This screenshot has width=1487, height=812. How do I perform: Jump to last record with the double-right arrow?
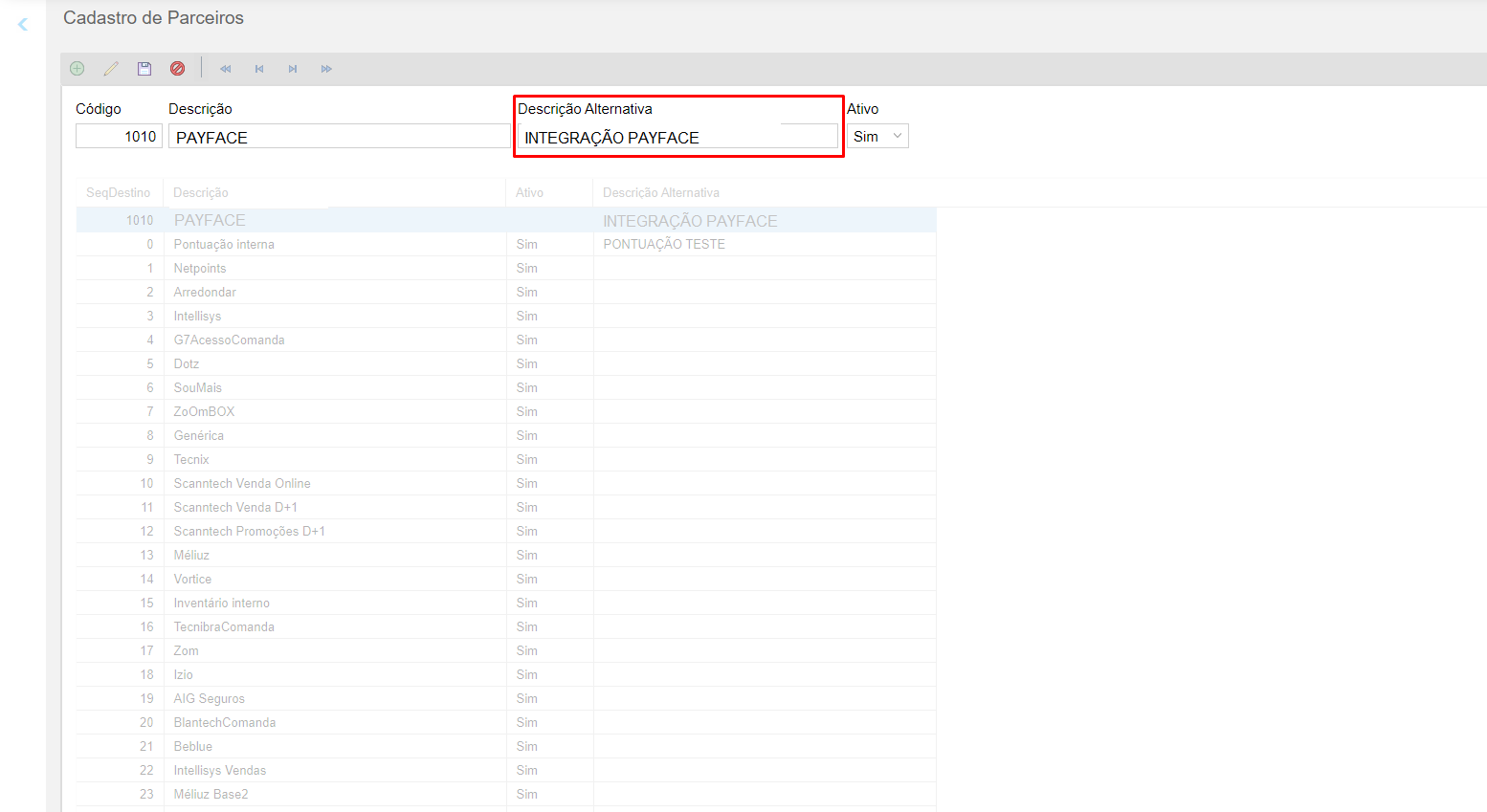coord(326,69)
